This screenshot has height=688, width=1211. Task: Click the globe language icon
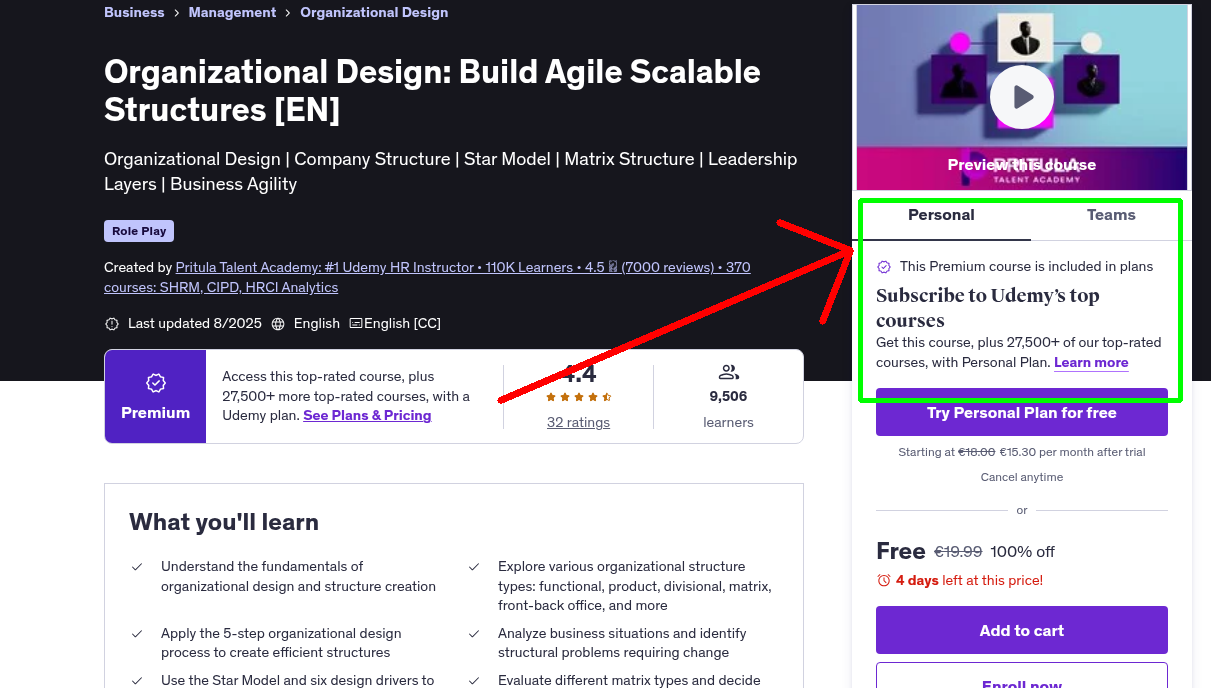coord(278,324)
